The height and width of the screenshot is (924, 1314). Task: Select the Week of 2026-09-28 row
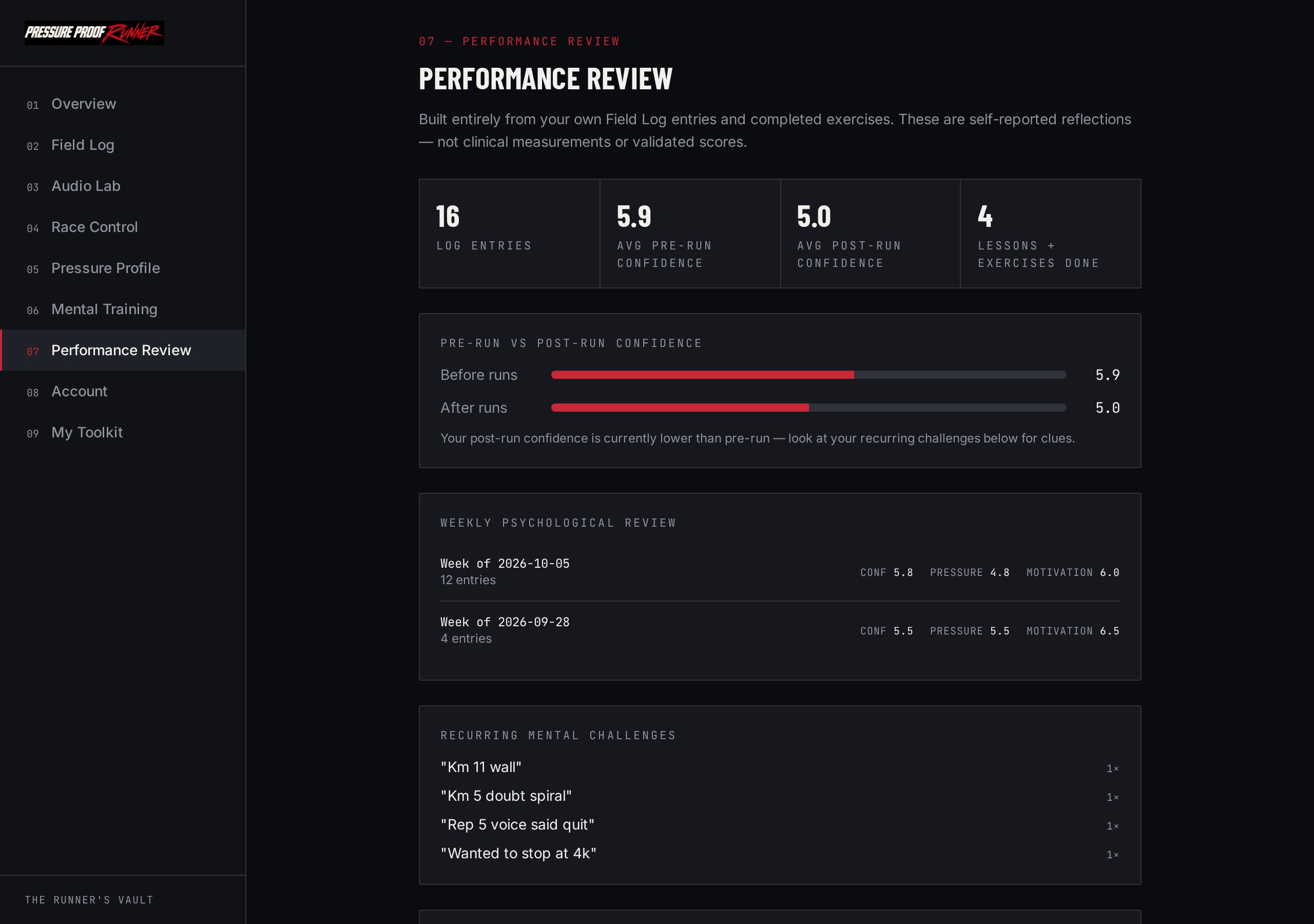tap(780, 630)
